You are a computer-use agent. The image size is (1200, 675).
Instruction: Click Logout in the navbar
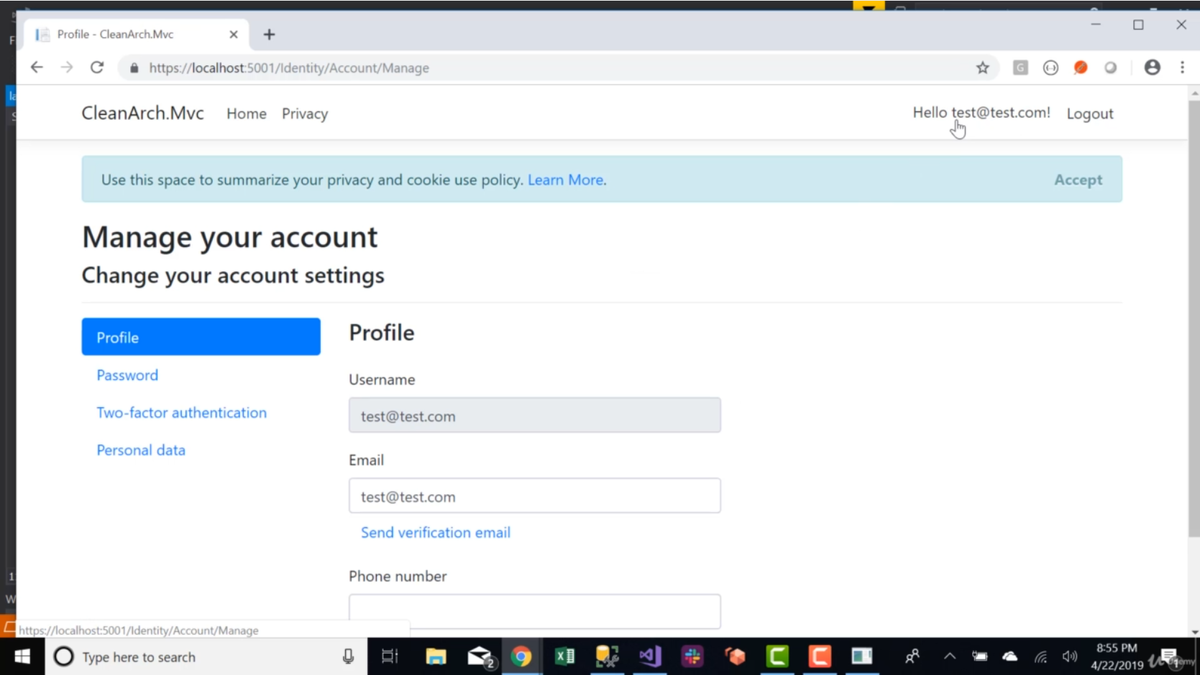click(1090, 114)
